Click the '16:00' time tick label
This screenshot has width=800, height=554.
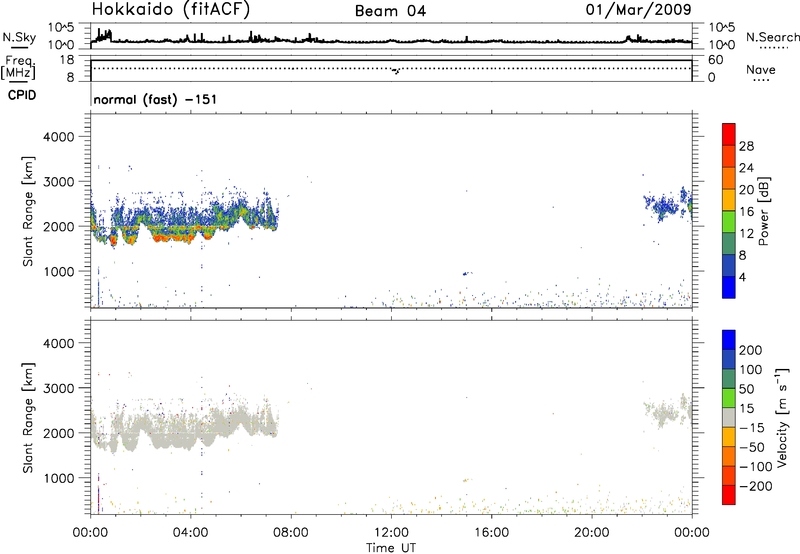[x=491, y=533]
